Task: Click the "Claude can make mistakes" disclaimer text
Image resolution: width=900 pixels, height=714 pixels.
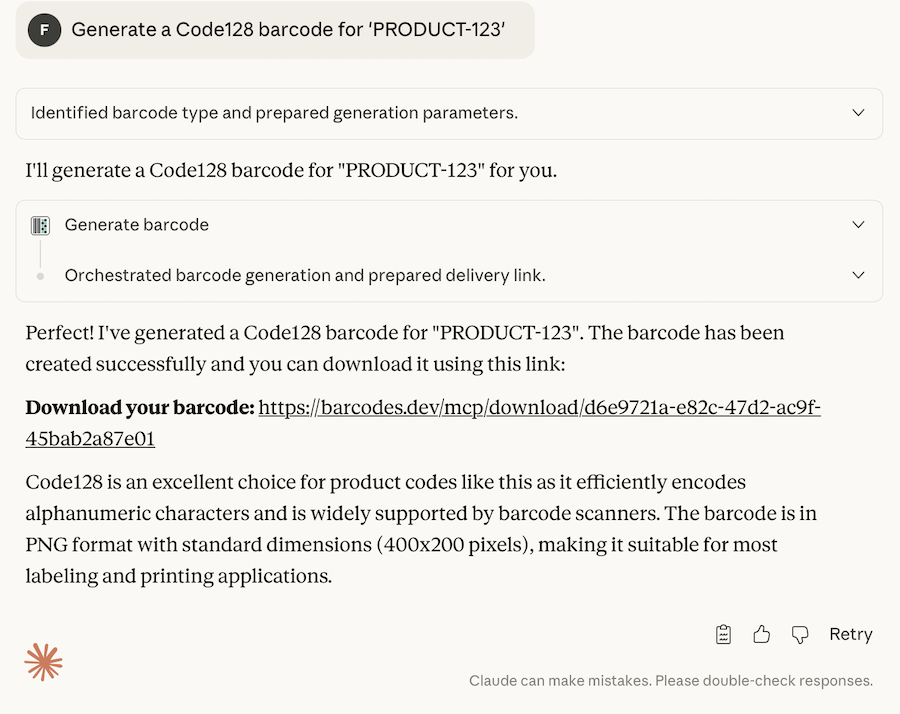Action: point(671,681)
